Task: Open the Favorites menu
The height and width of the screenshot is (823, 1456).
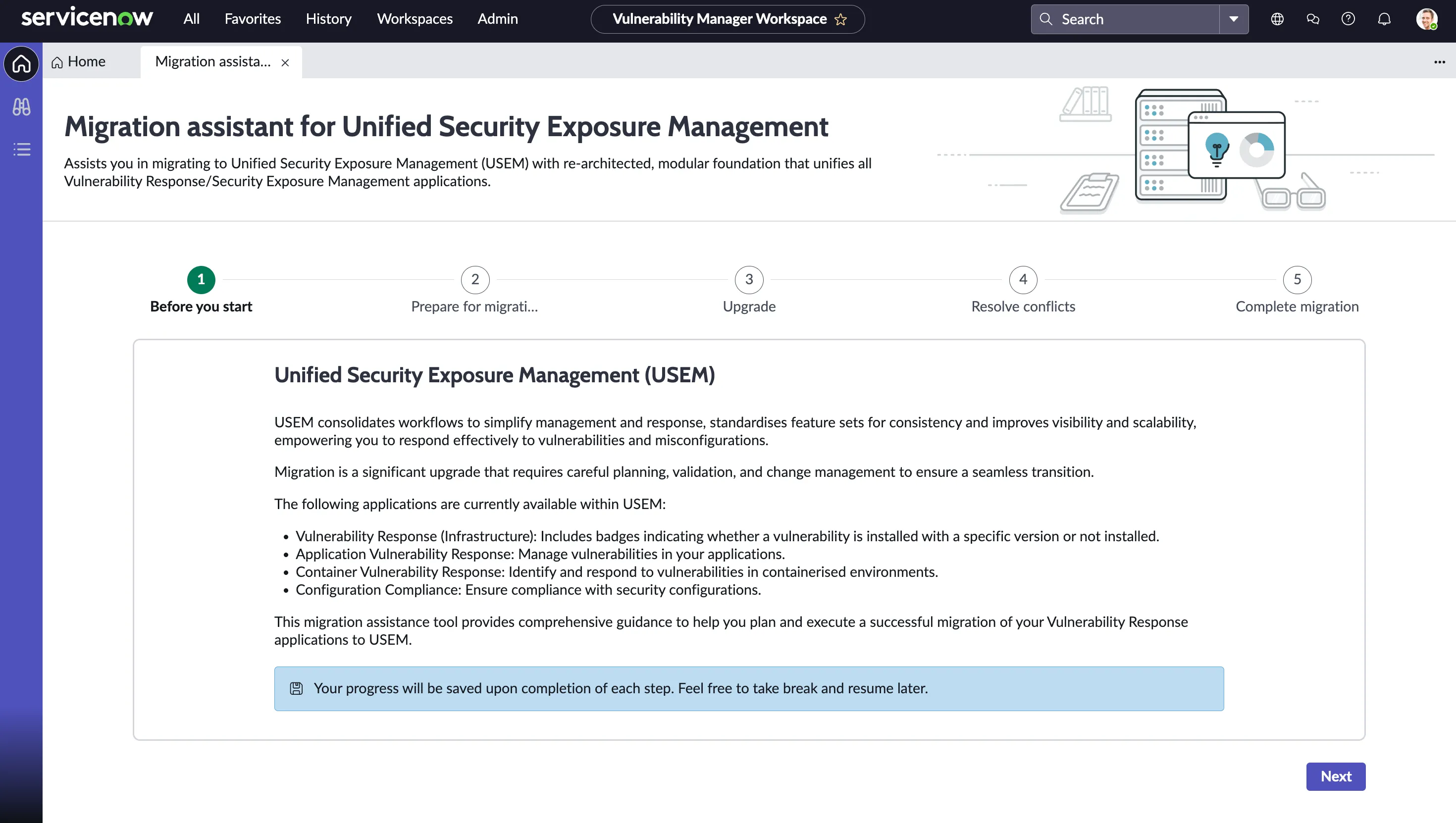Action: (252, 19)
